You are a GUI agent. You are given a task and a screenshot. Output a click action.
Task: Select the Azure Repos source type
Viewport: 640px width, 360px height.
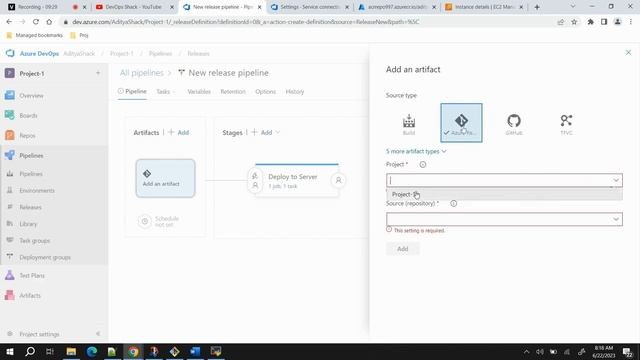click(461, 123)
